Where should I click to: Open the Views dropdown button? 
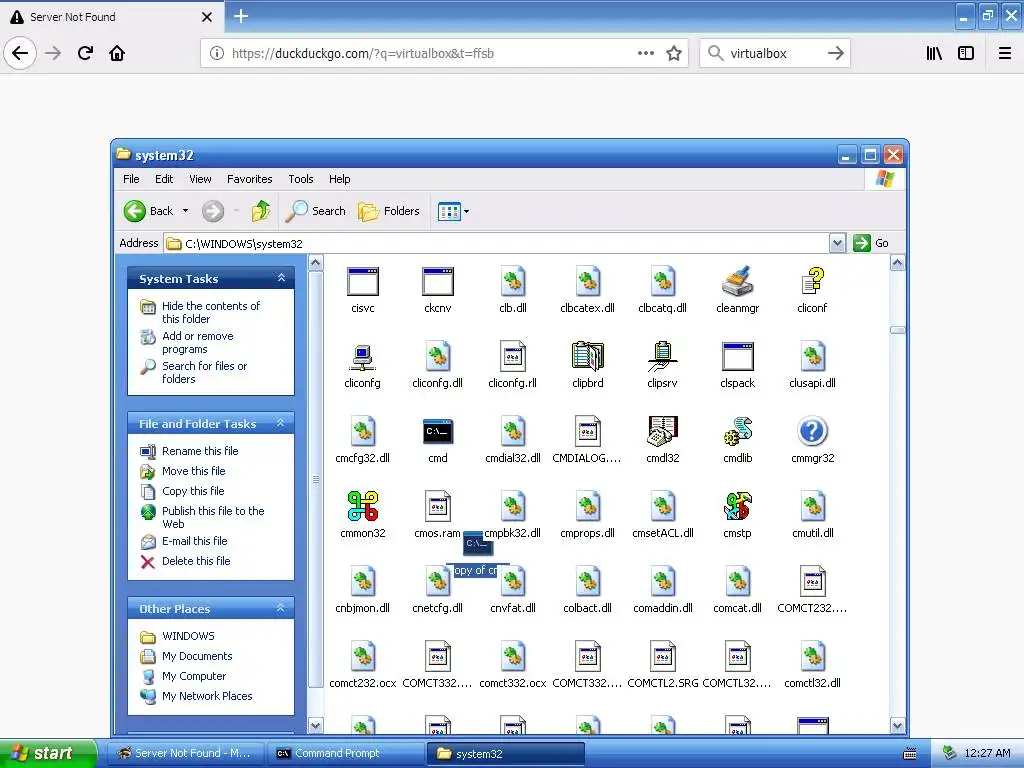point(453,211)
